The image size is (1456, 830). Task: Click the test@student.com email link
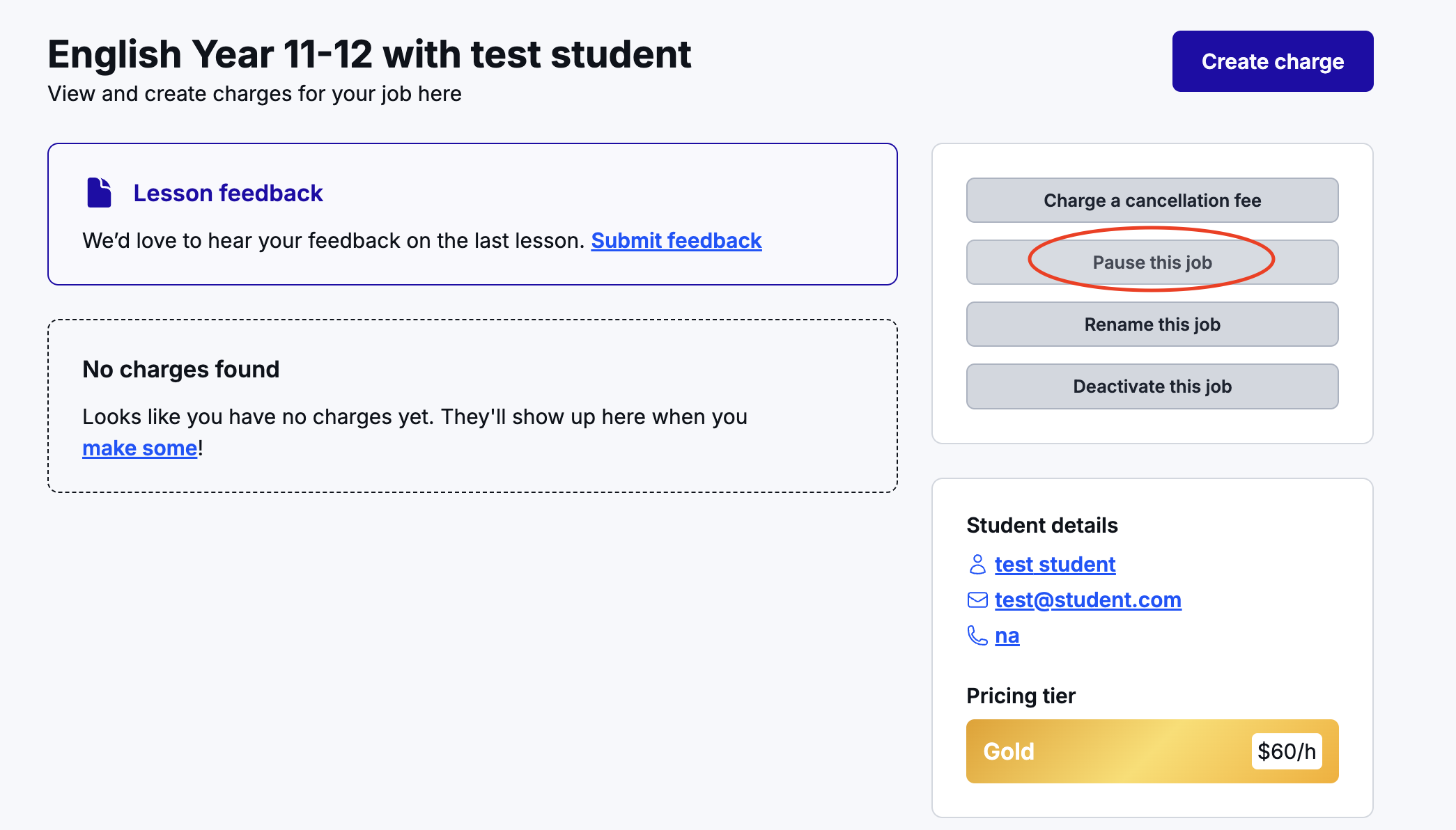coord(1087,600)
